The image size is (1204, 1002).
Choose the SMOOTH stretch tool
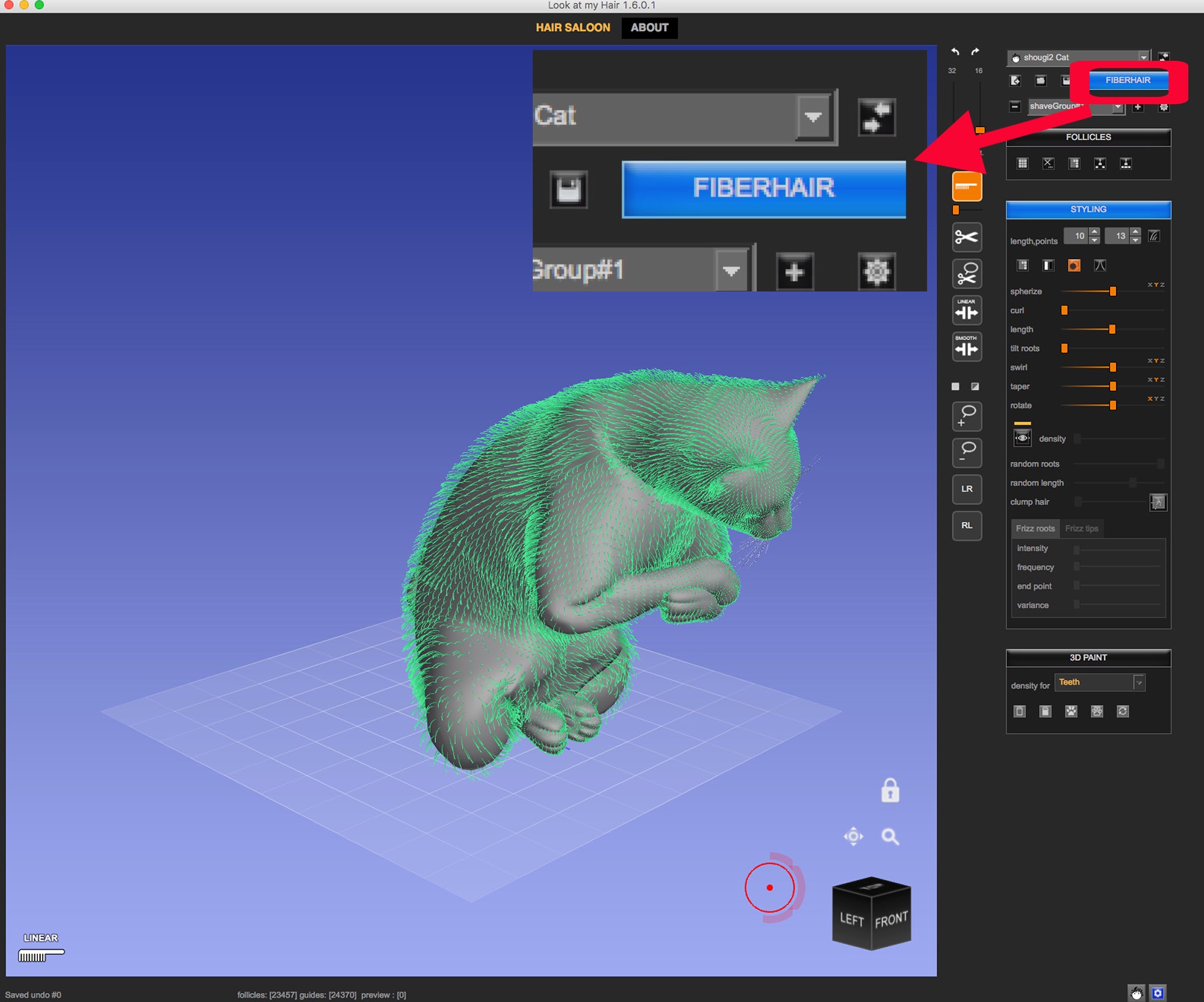pos(966,347)
